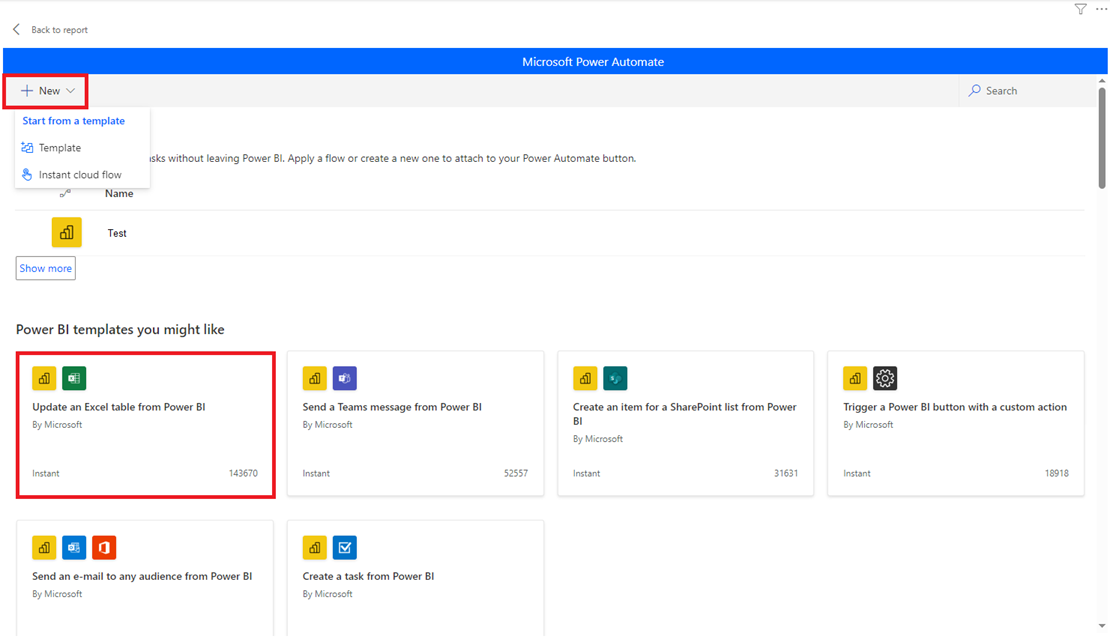Select the Test flow name
The height and width of the screenshot is (639, 1110).
point(117,233)
